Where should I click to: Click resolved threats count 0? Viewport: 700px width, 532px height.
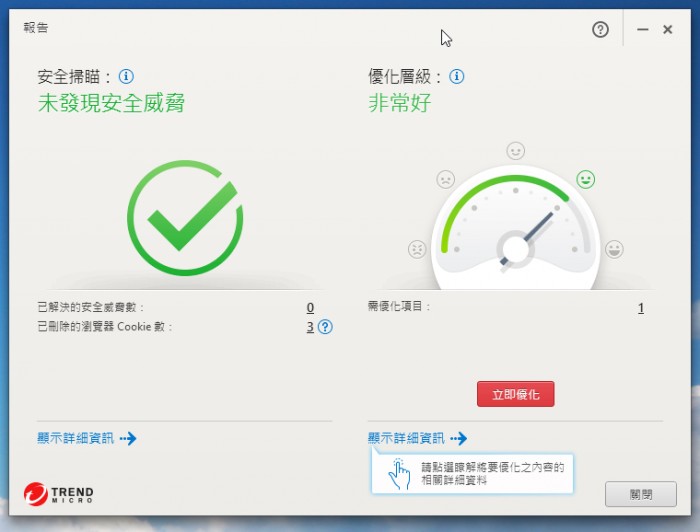tap(310, 308)
